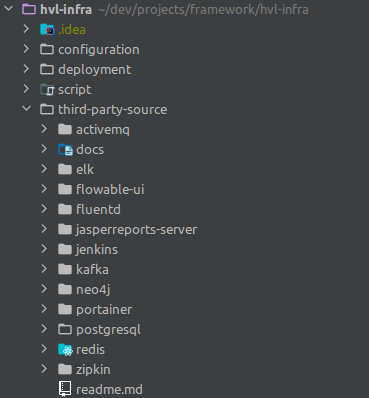This screenshot has width=369, height=398.
Task: Click the docs folder icon
Action: click(x=65, y=150)
